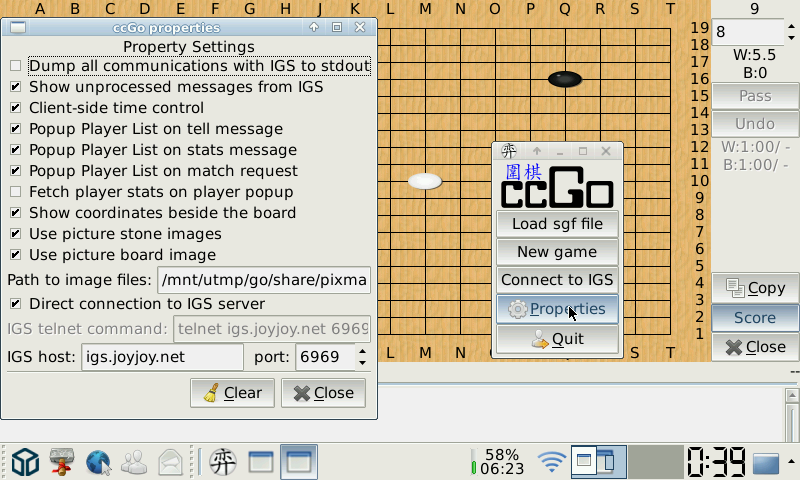The image size is (800, 480).
Task: Close the game board window
Action: click(755, 347)
